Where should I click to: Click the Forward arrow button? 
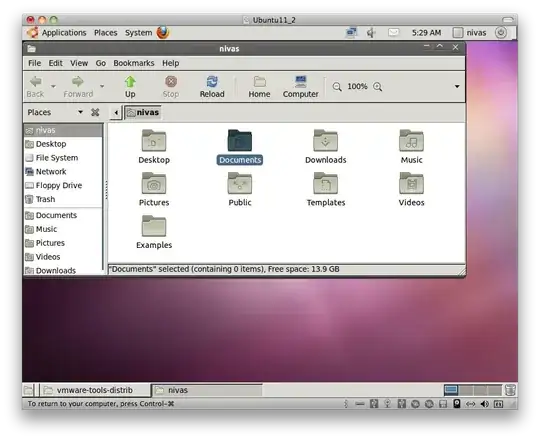[78, 87]
